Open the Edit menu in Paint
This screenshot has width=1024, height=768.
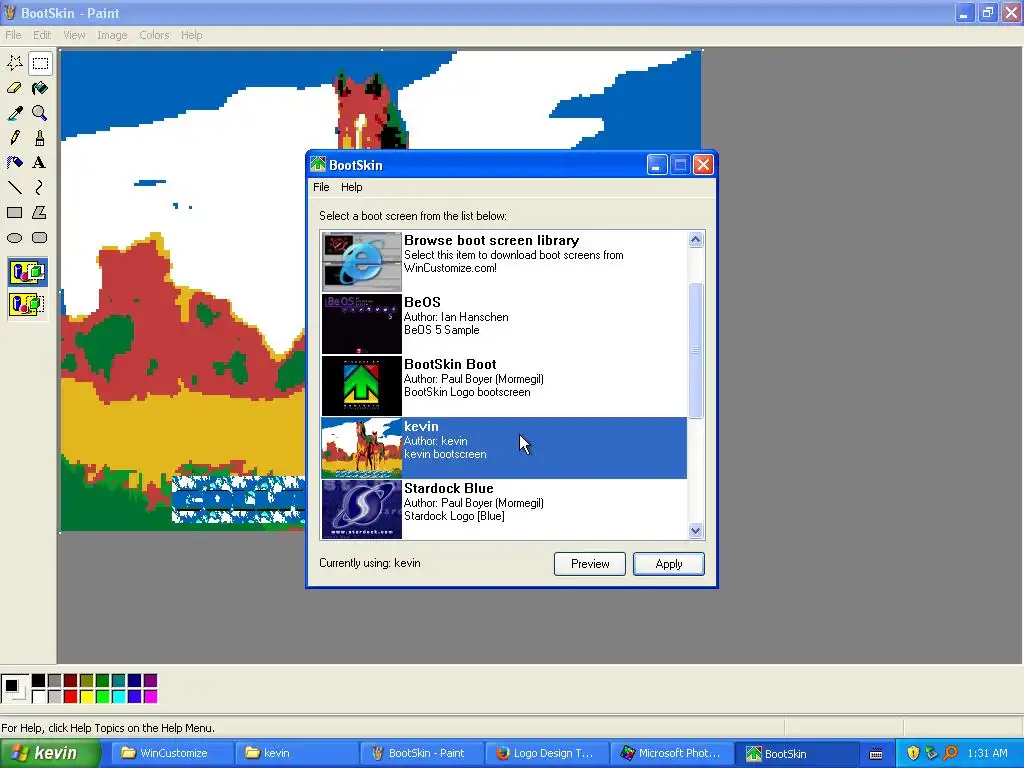point(42,35)
